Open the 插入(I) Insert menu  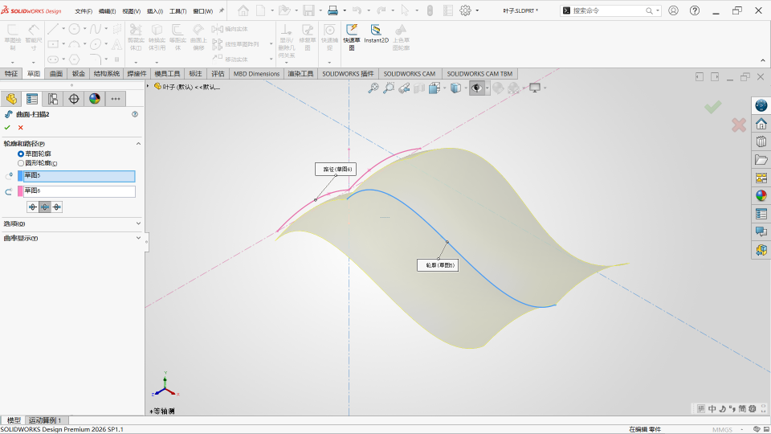click(x=155, y=11)
